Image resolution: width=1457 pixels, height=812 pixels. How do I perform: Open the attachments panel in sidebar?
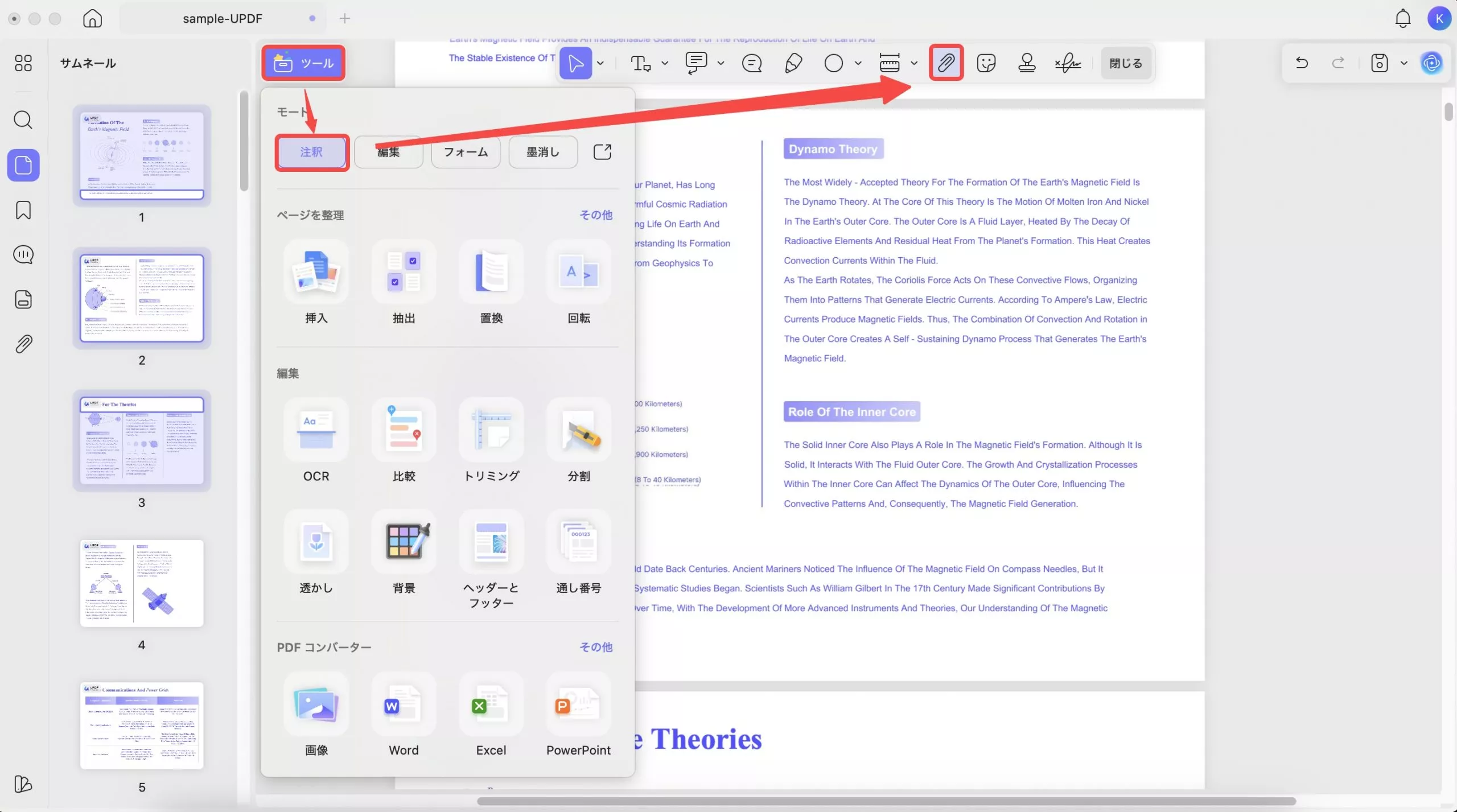click(x=23, y=344)
